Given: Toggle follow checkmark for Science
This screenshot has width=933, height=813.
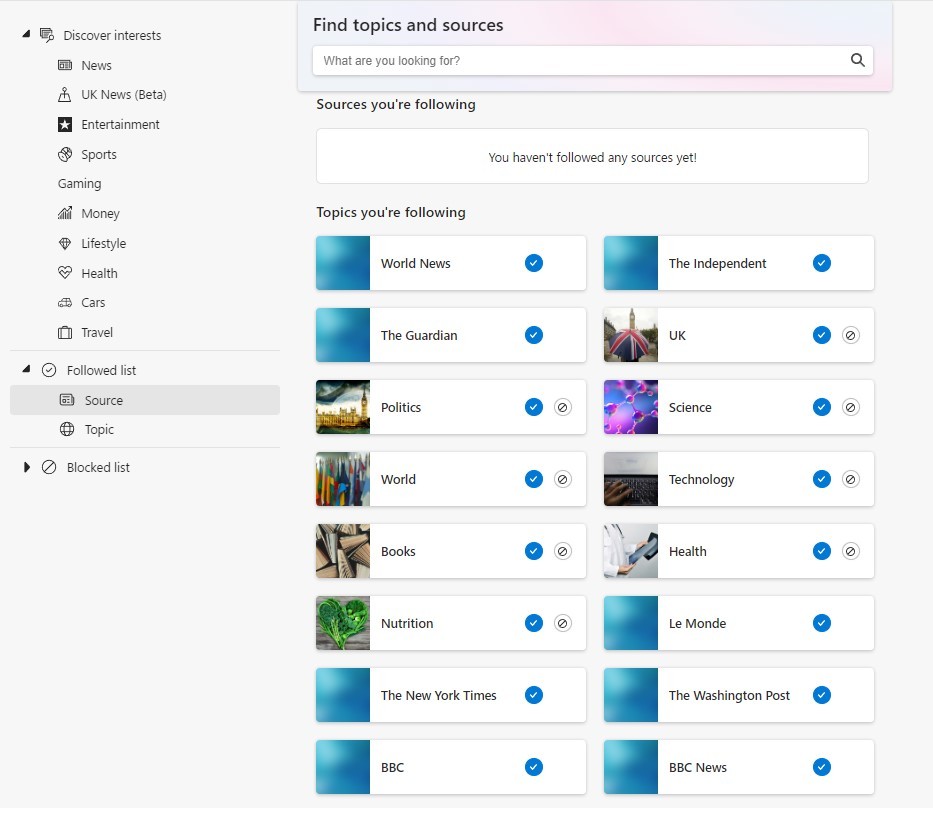Looking at the screenshot, I should 822,407.
